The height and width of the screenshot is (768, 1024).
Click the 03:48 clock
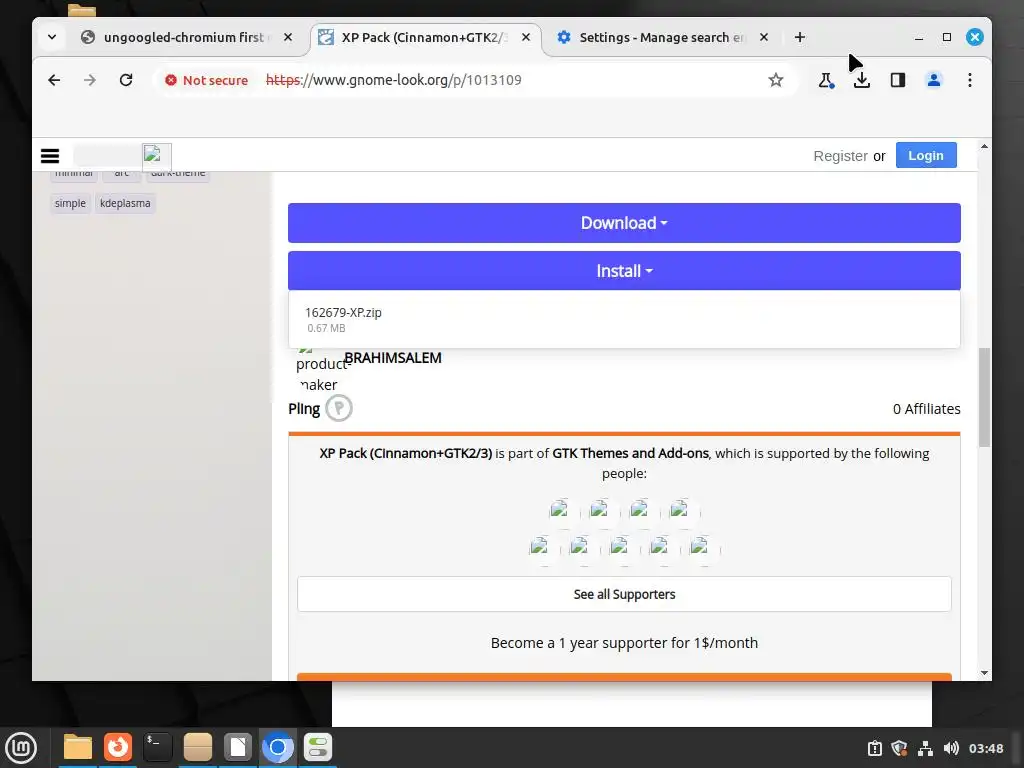click(986, 748)
